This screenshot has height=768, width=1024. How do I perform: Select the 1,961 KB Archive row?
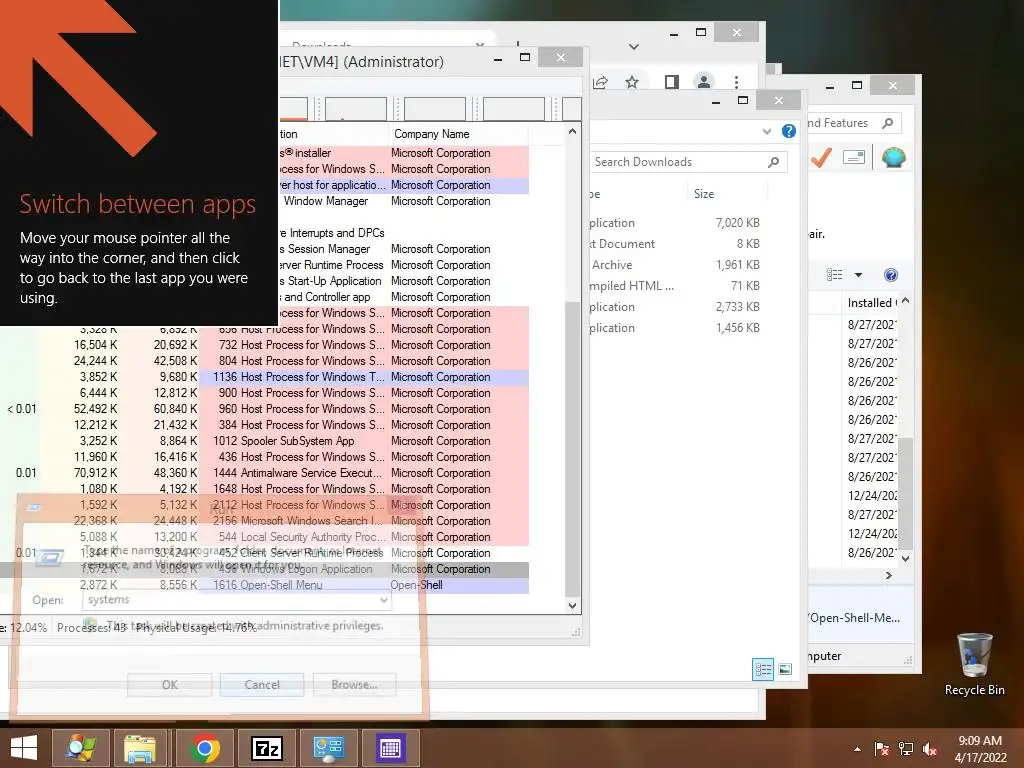(675, 264)
